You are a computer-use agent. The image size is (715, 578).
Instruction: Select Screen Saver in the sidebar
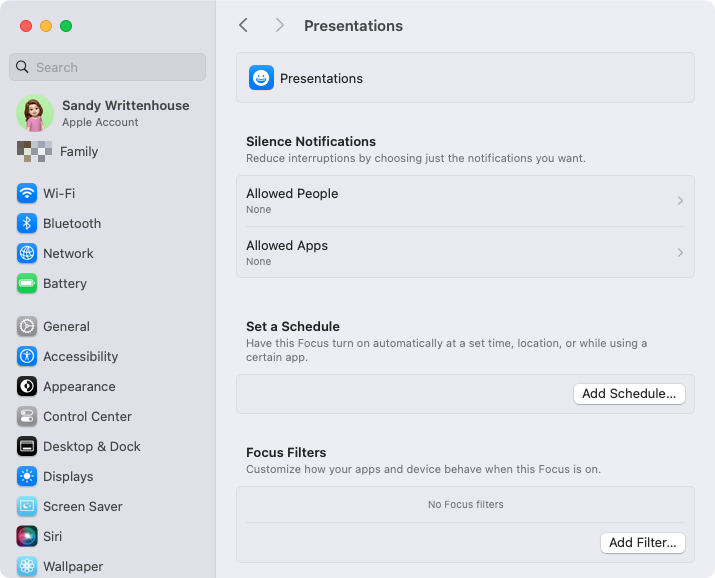(x=70, y=506)
